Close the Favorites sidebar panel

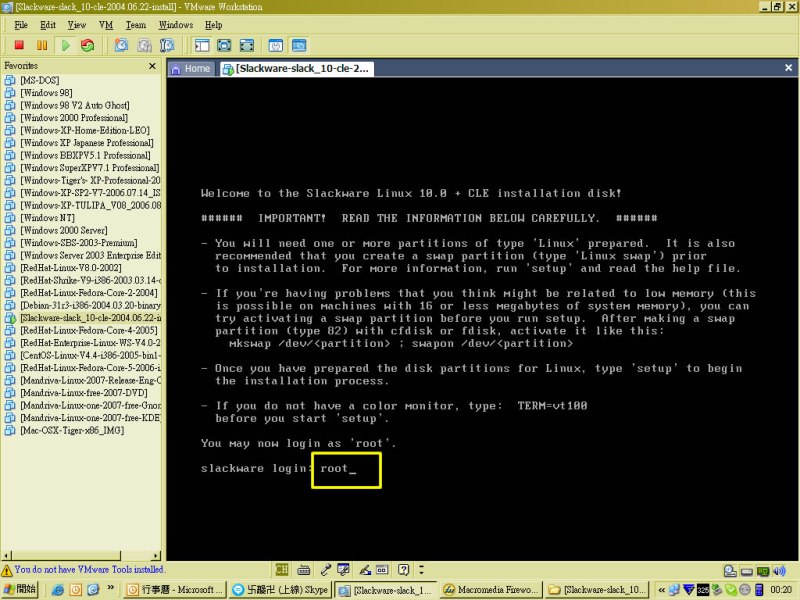point(152,66)
